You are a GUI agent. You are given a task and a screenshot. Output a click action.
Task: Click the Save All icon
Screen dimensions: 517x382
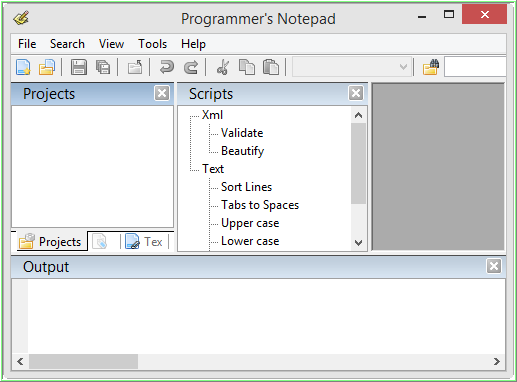coord(103,67)
